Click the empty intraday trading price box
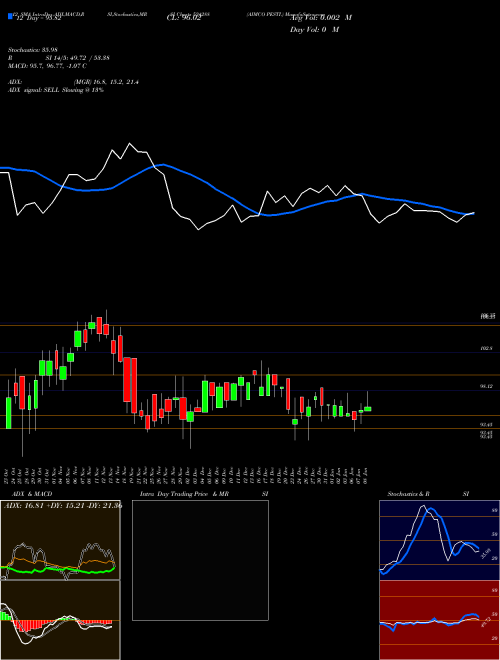The width and height of the screenshot is (500, 660). click(x=200, y=560)
